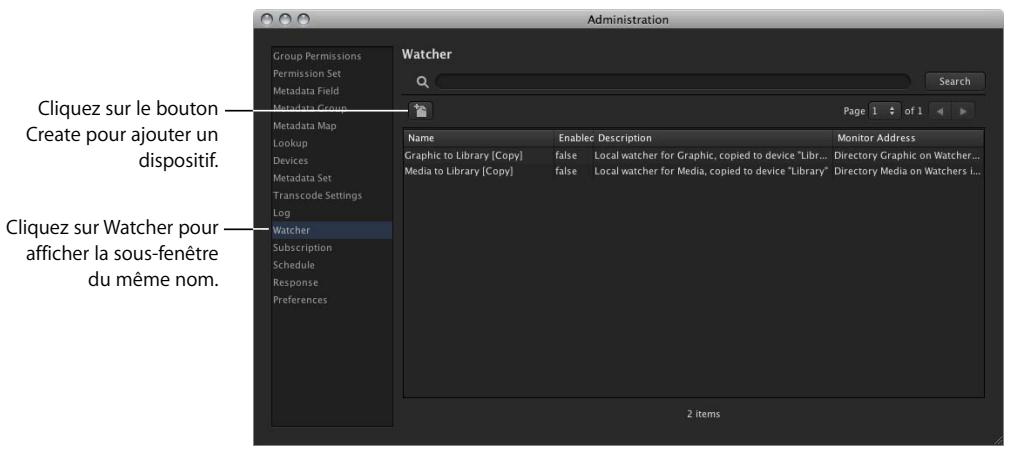Open Group Permissions in the sidebar
The width and height of the screenshot is (1009, 451).
pyautogui.click(x=317, y=56)
